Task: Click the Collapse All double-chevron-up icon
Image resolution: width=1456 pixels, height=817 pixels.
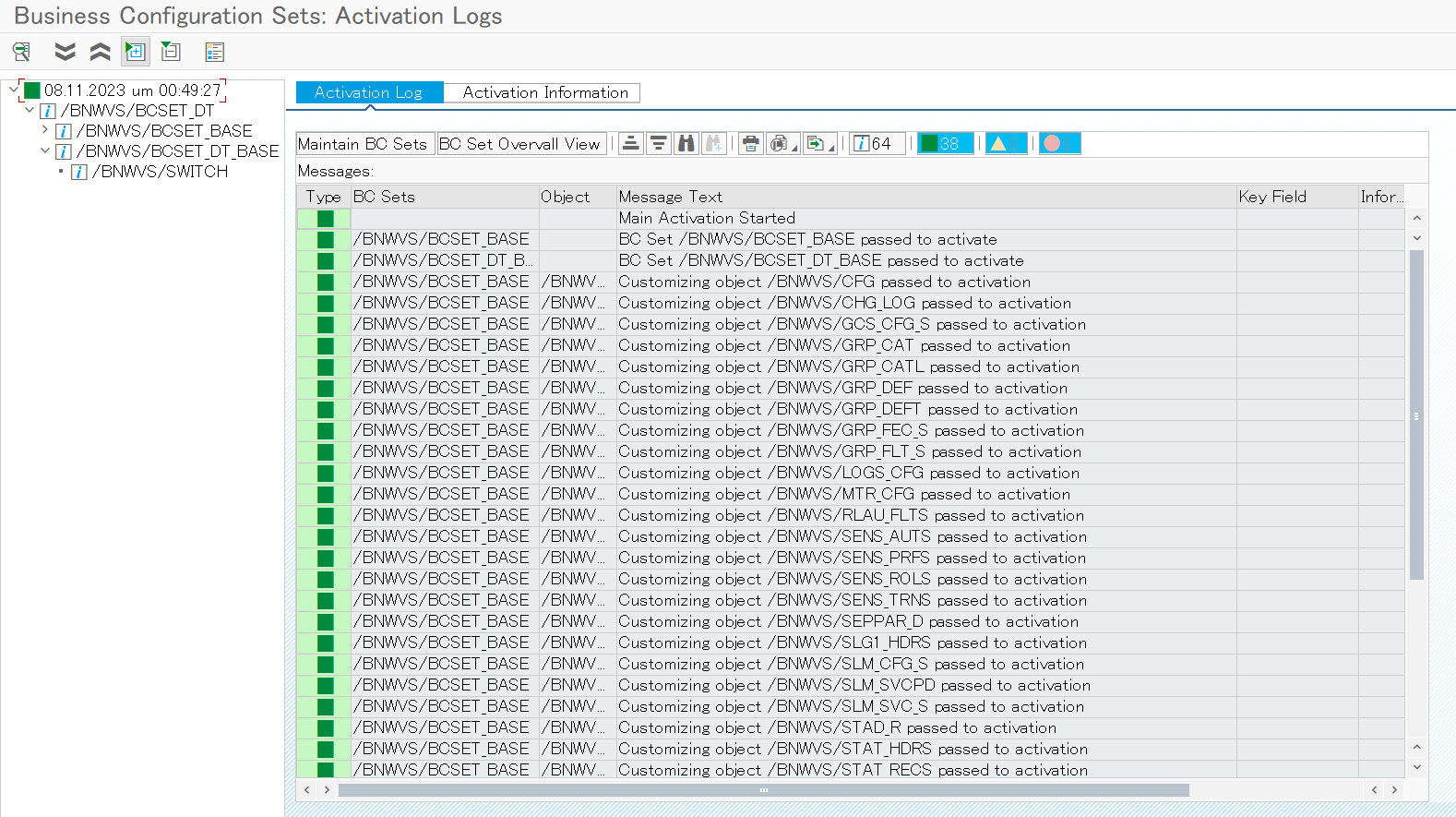Action: tap(100, 52)
